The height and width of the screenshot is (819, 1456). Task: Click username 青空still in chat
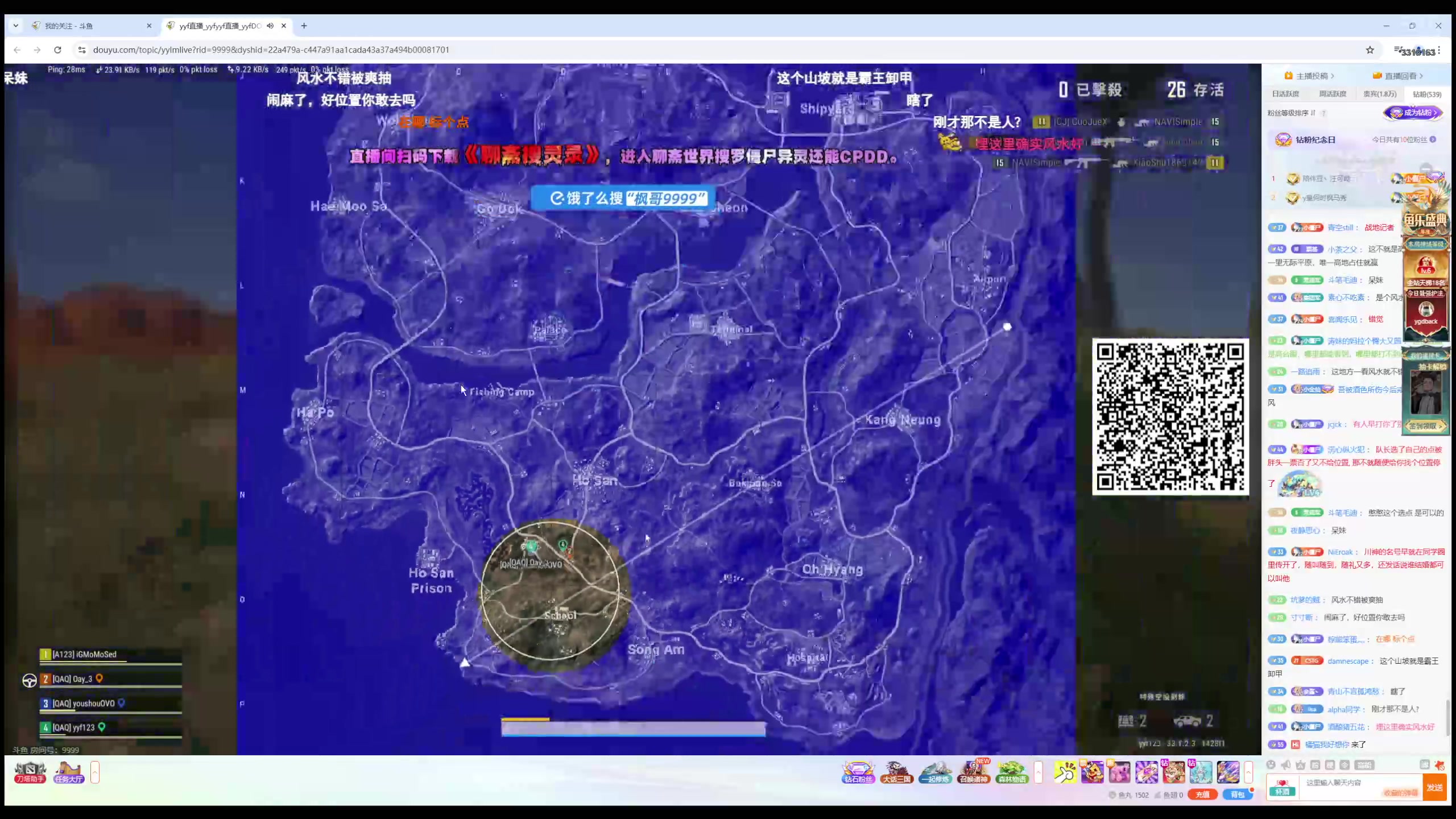coord(1341,227)
